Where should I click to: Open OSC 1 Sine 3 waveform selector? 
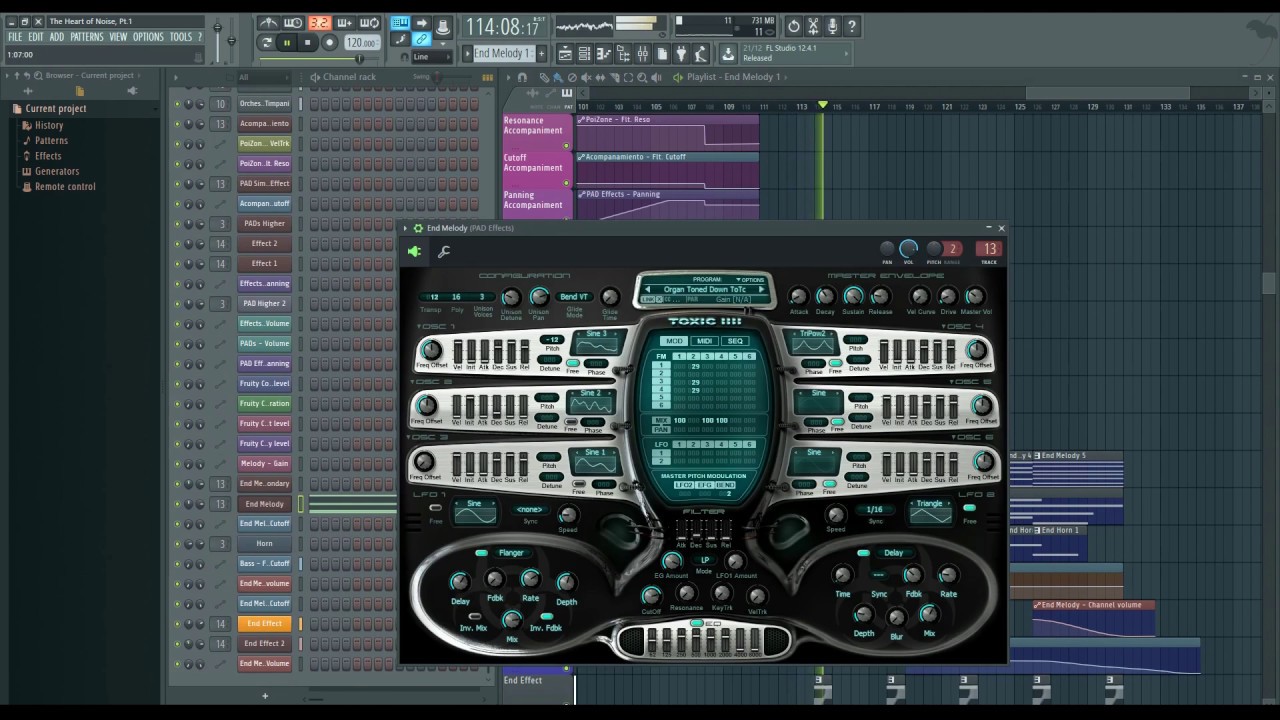[597, 342]
